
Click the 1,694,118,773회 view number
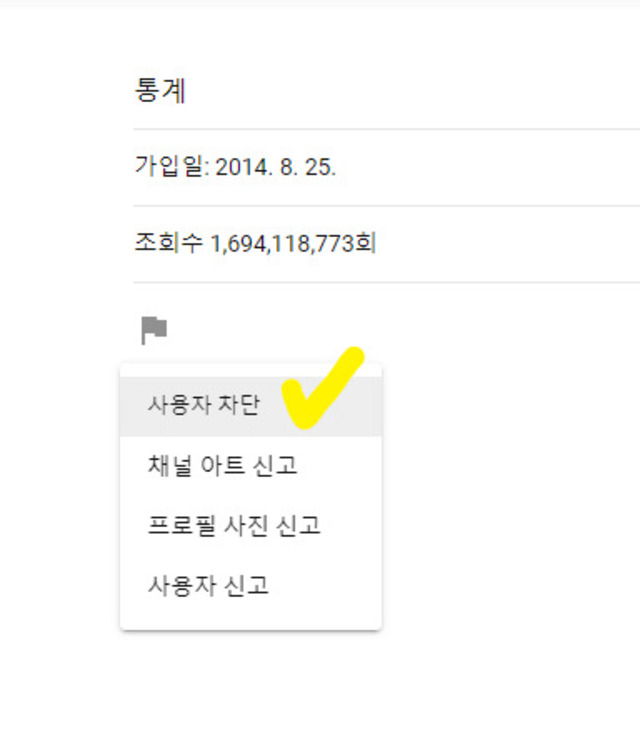pos(293,243)
